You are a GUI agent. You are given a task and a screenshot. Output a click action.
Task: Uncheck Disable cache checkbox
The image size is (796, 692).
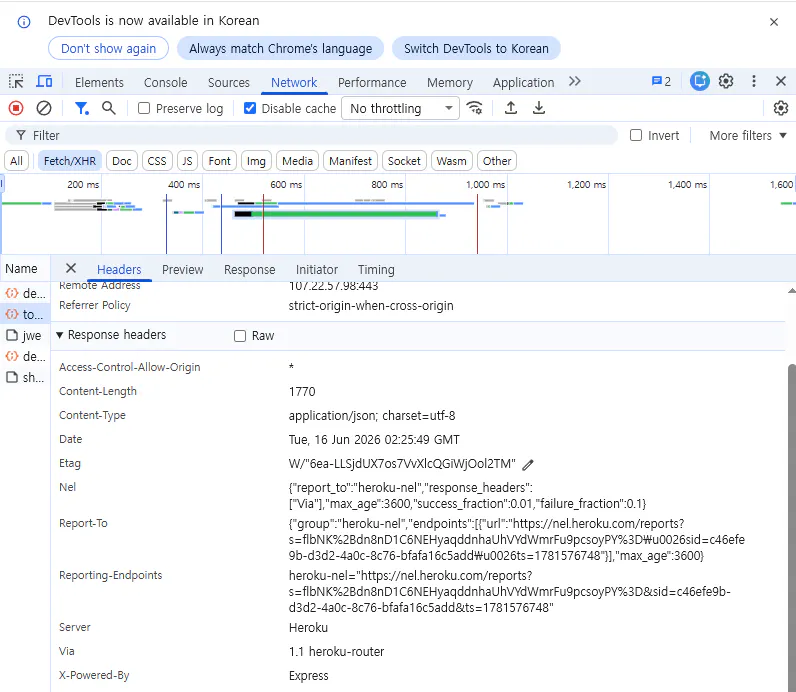[x=250, y=108]
